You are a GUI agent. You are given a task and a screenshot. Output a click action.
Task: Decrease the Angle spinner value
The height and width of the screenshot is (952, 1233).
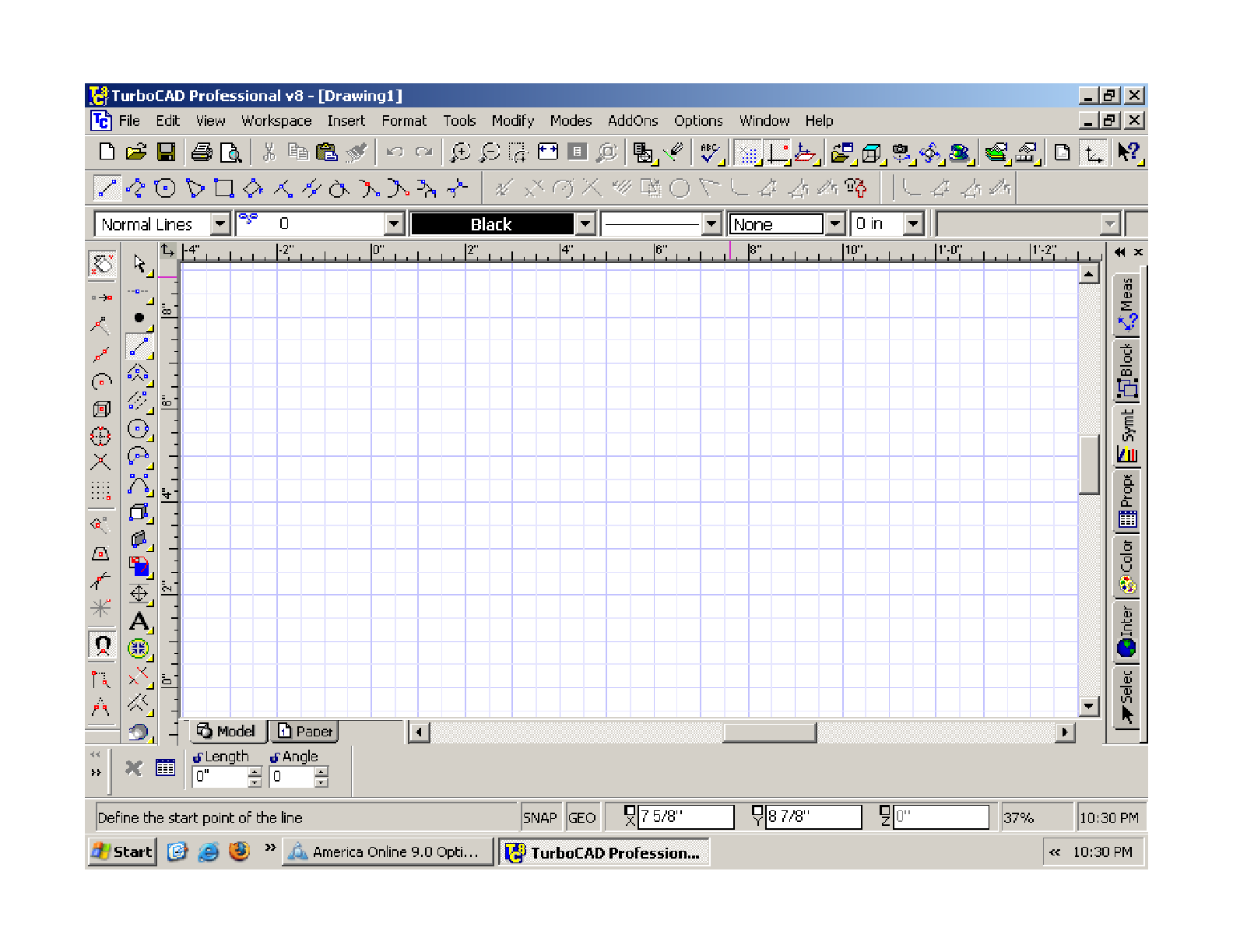click(x=321, y=782)
